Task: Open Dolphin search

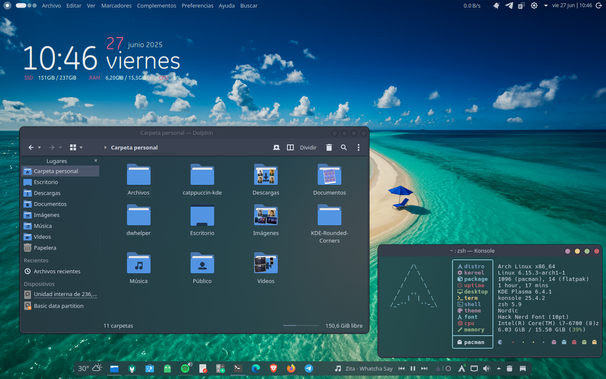Action: [344, 148]
